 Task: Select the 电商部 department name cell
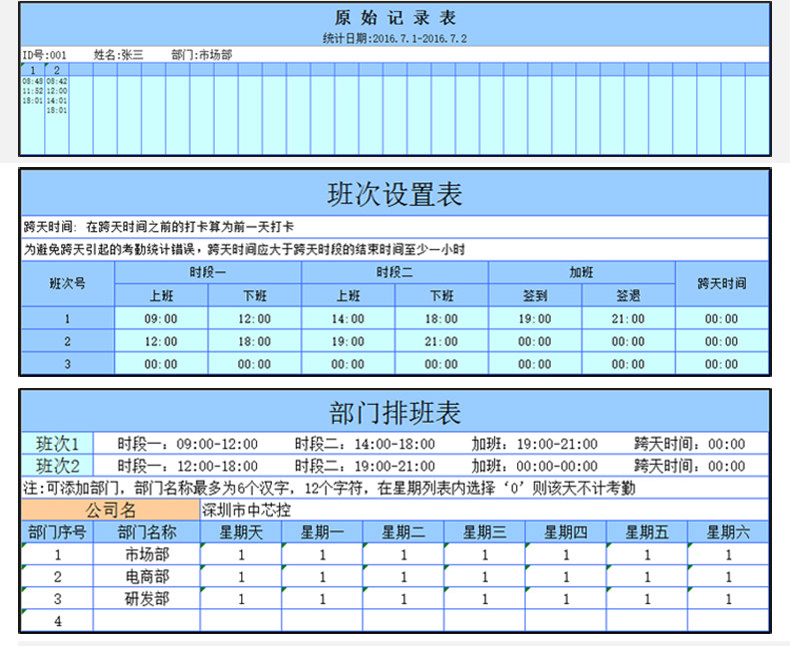146,577
